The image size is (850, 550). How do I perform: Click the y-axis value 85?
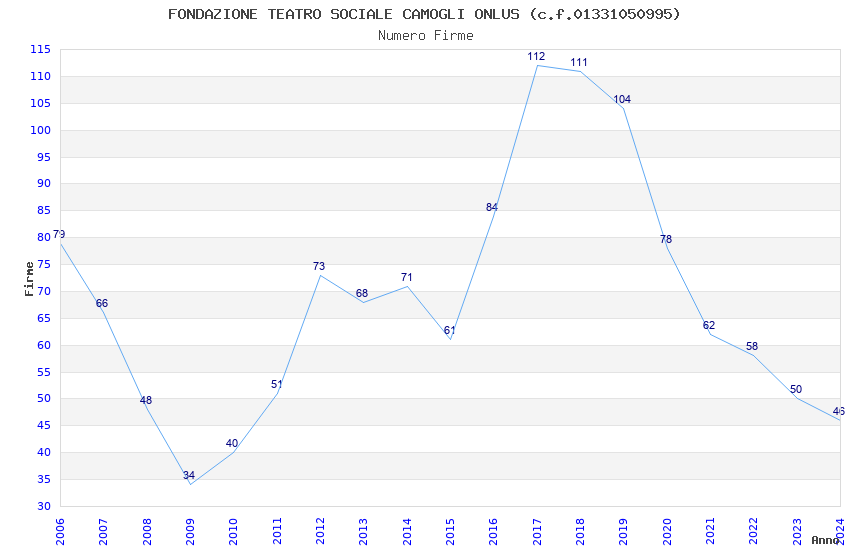[44, 210]
